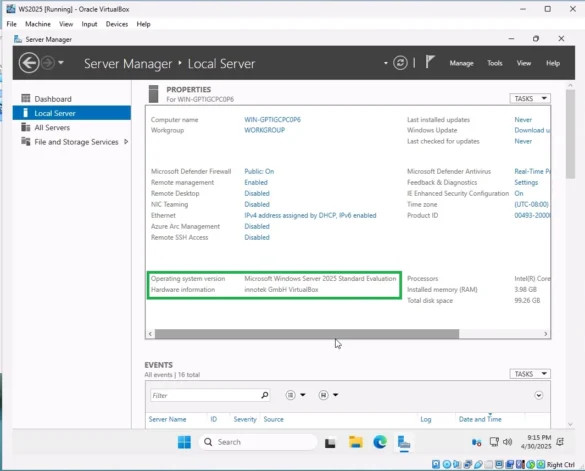This screenshot has width=585, height=471.
Task: Click the WORKGROUP link
Action: click(265, 130)
